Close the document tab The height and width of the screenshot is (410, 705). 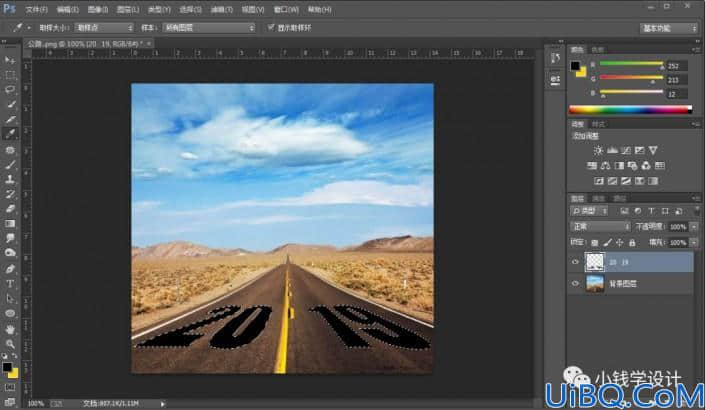coord(148,44)
